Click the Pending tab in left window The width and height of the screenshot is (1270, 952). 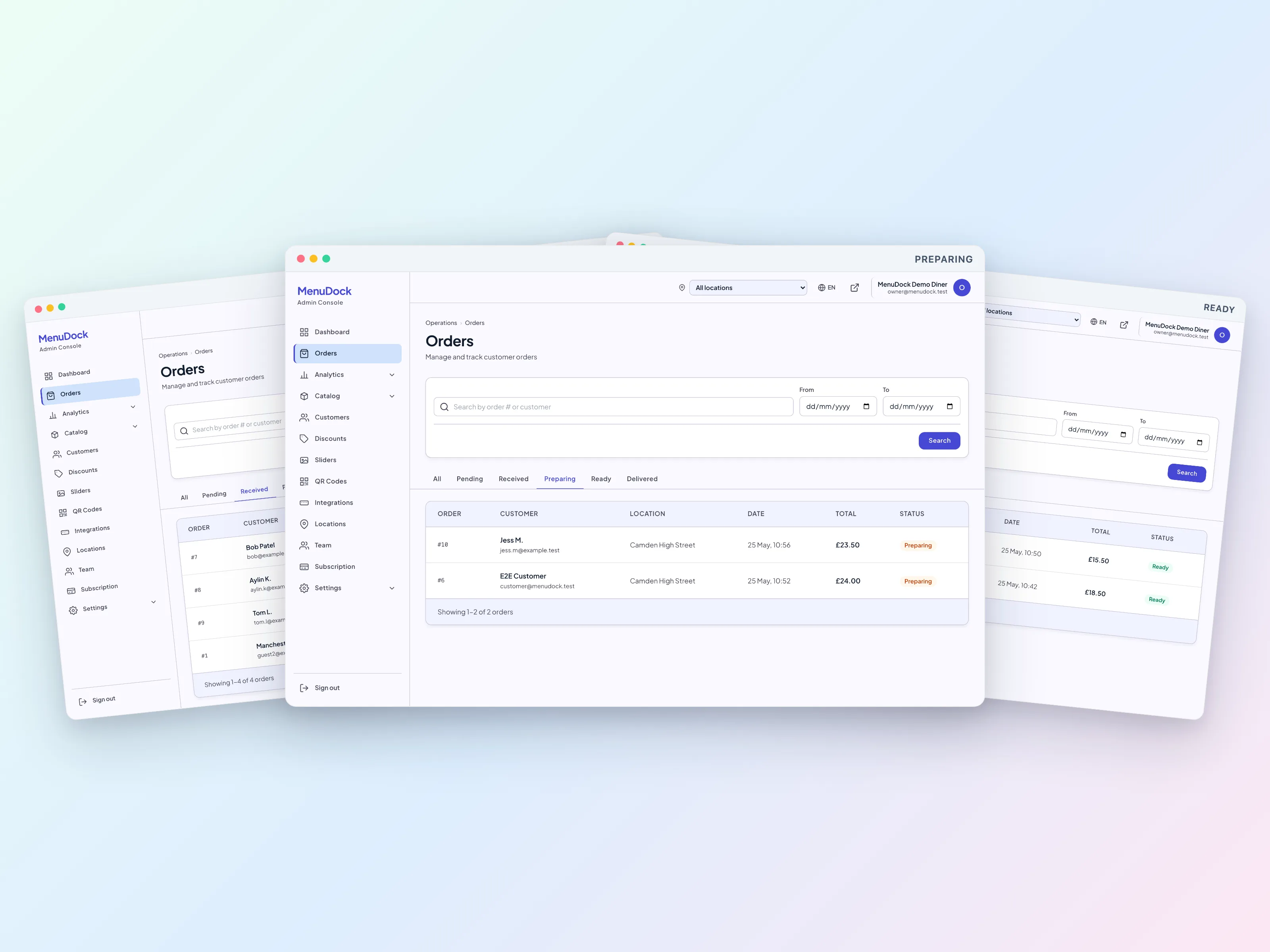214,494
